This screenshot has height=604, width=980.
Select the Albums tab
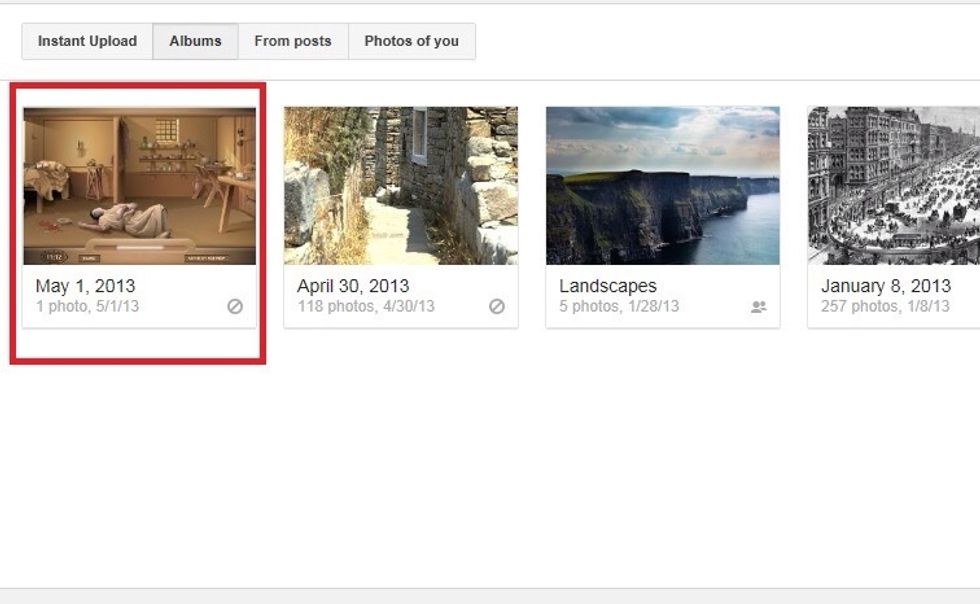click(195, 41)
